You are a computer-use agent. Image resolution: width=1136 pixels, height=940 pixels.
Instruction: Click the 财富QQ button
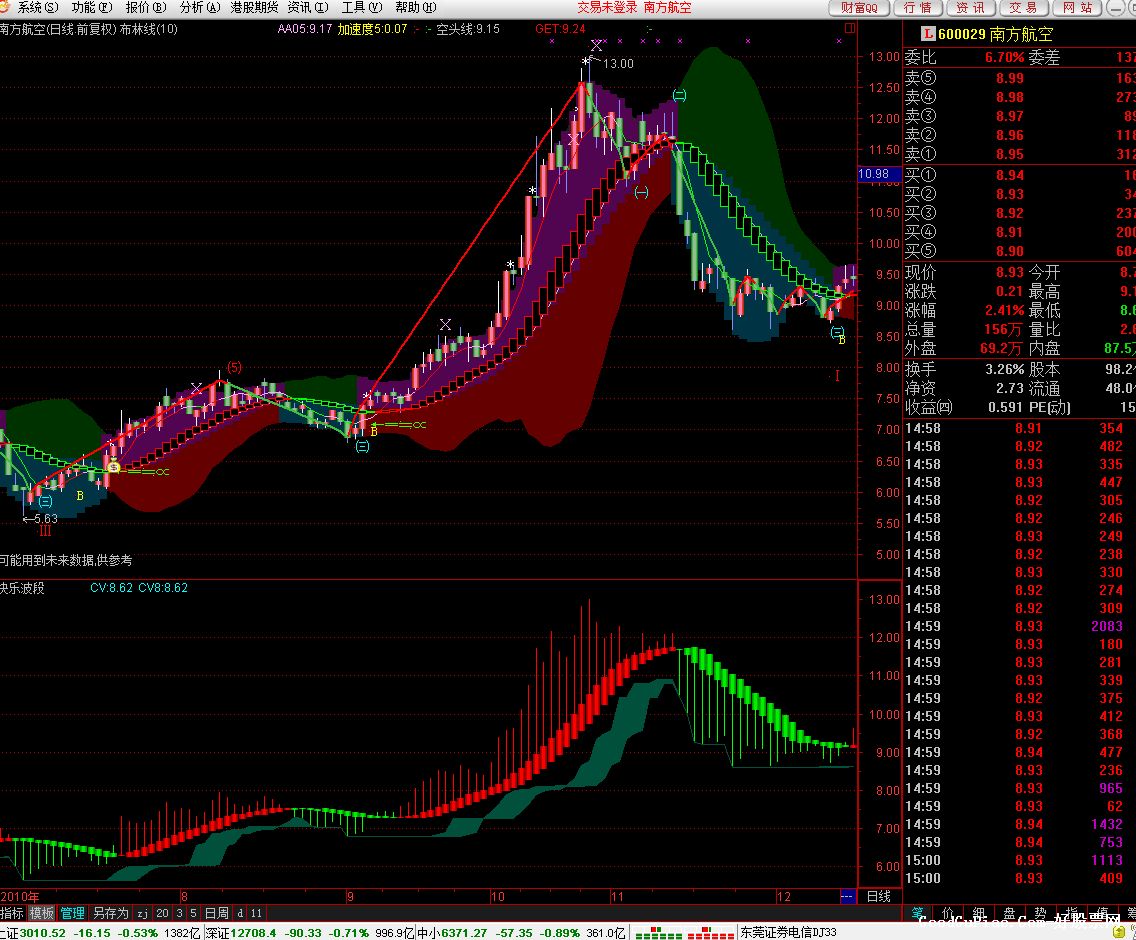coord(859,8)
